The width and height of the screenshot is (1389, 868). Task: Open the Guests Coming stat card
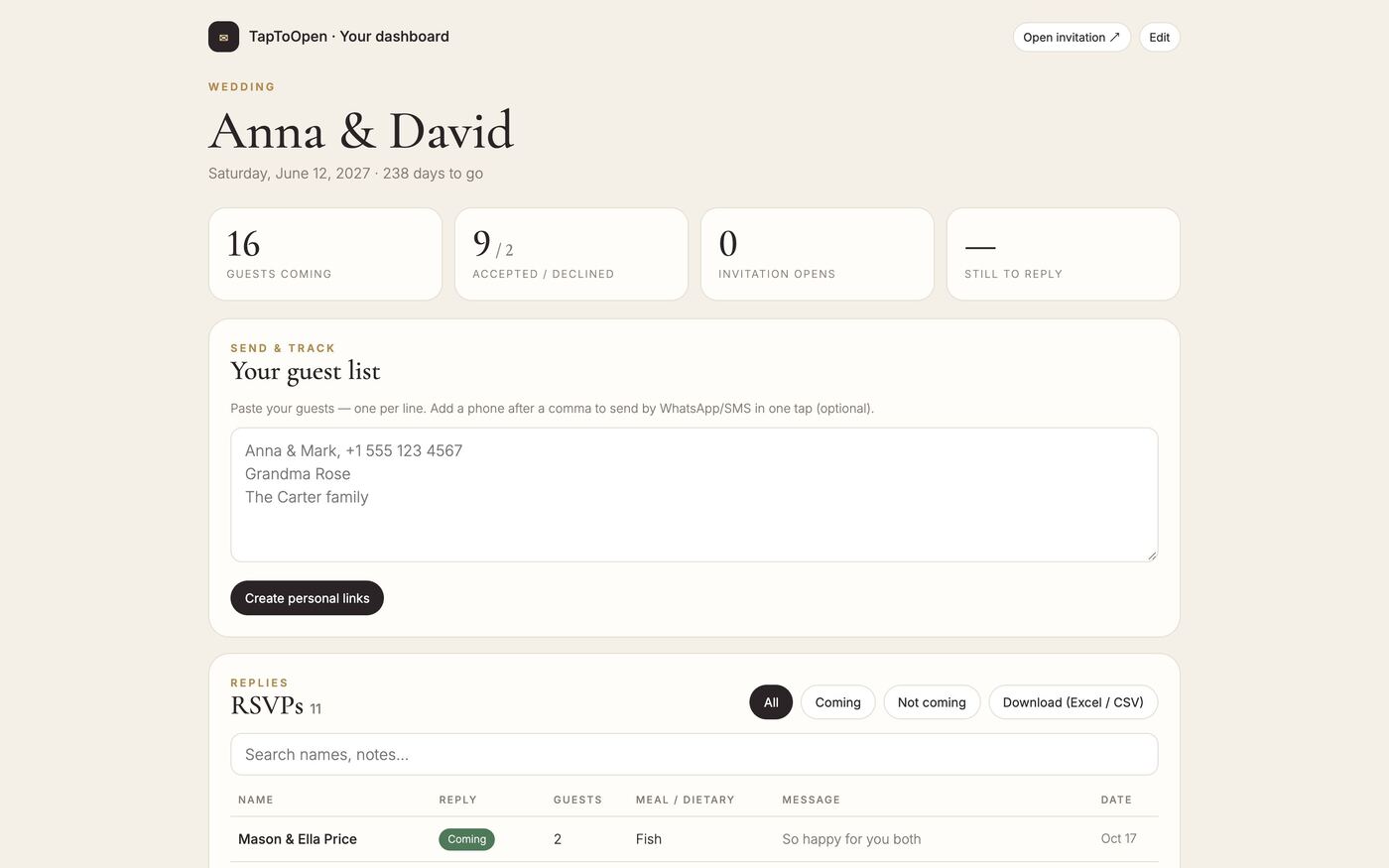325,254
